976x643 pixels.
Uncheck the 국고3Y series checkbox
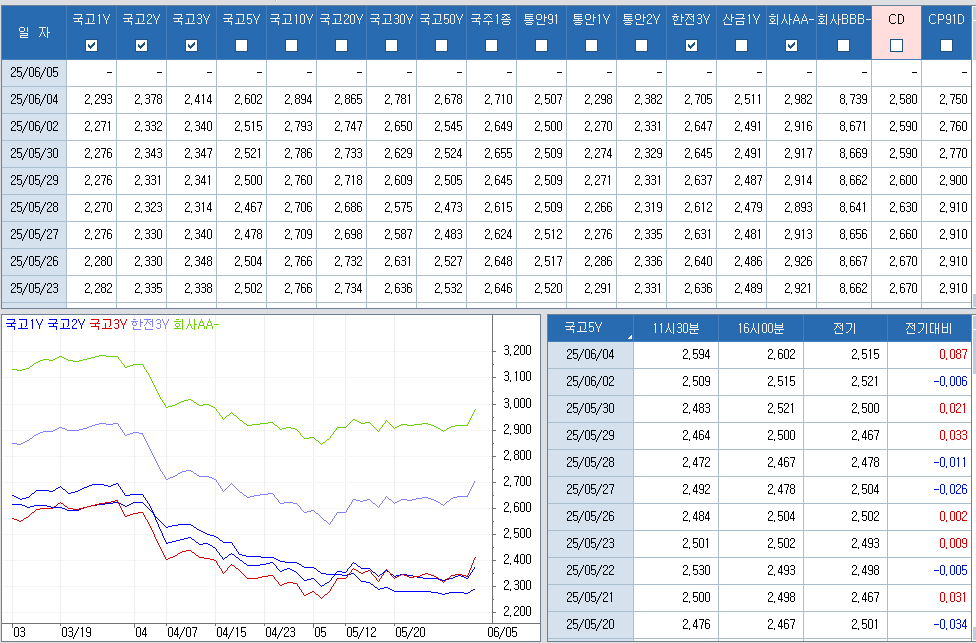(191, 45)
